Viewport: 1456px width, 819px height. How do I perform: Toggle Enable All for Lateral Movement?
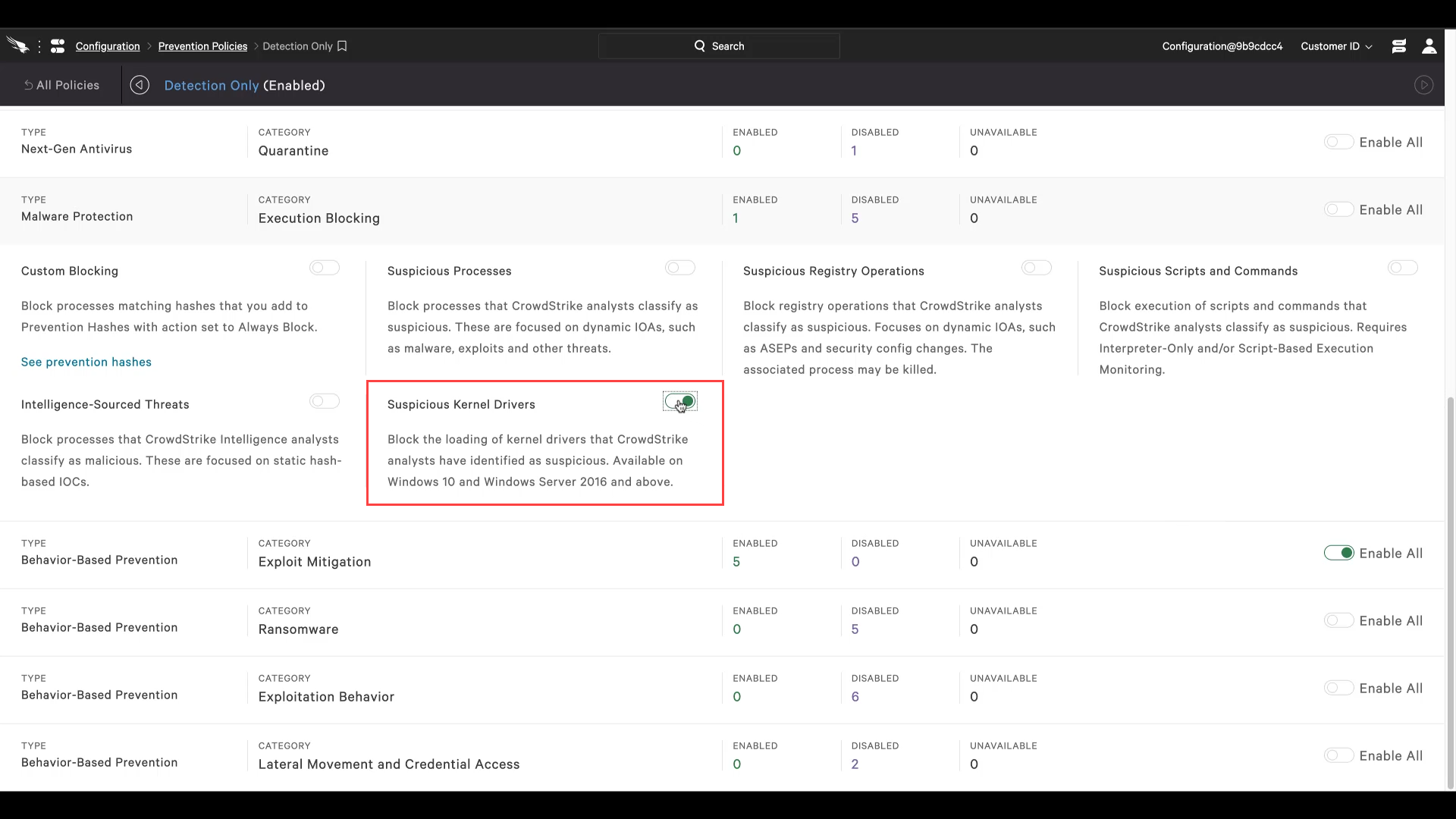1338,755
